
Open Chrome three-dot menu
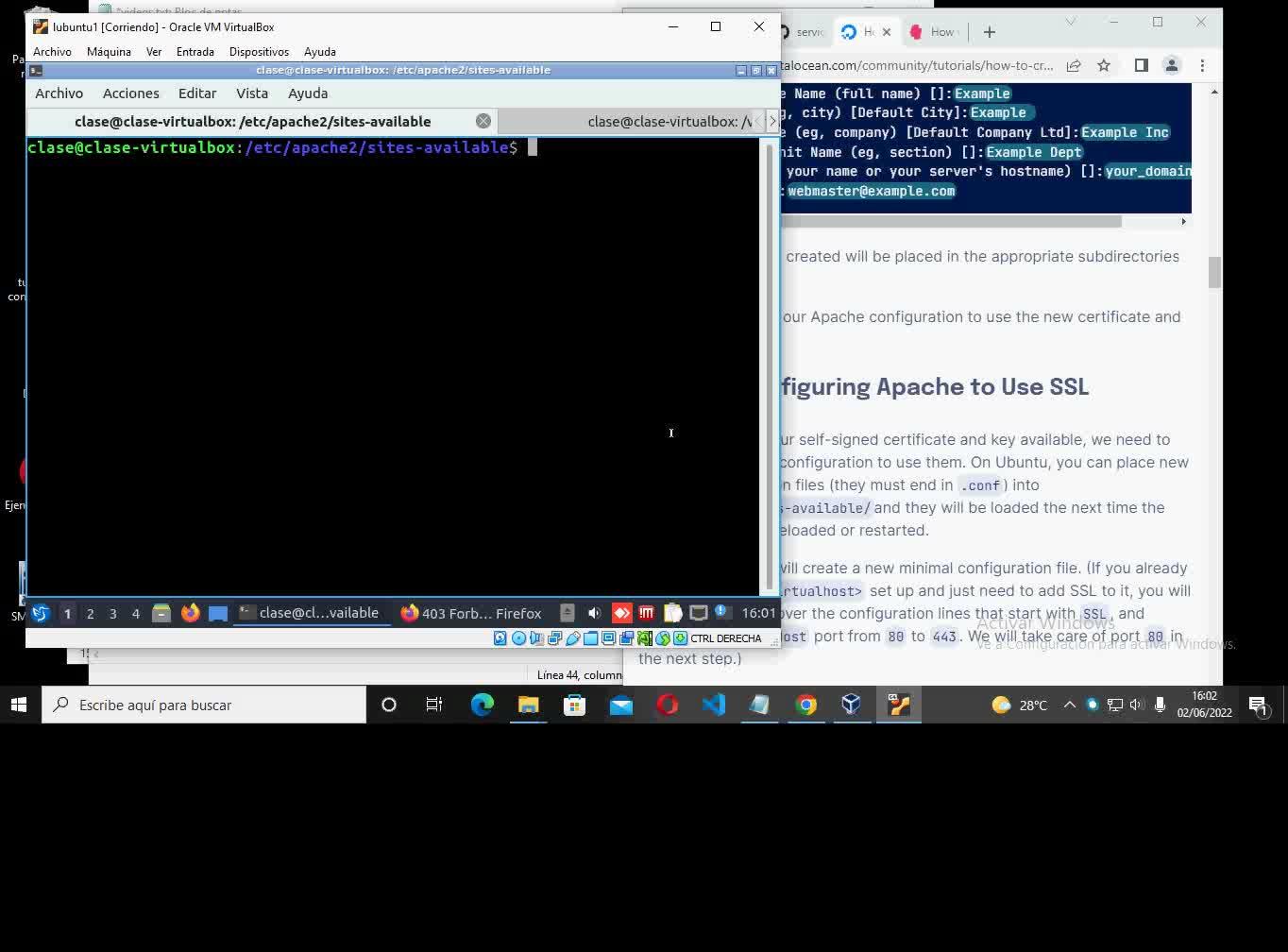click(1202, 65)
